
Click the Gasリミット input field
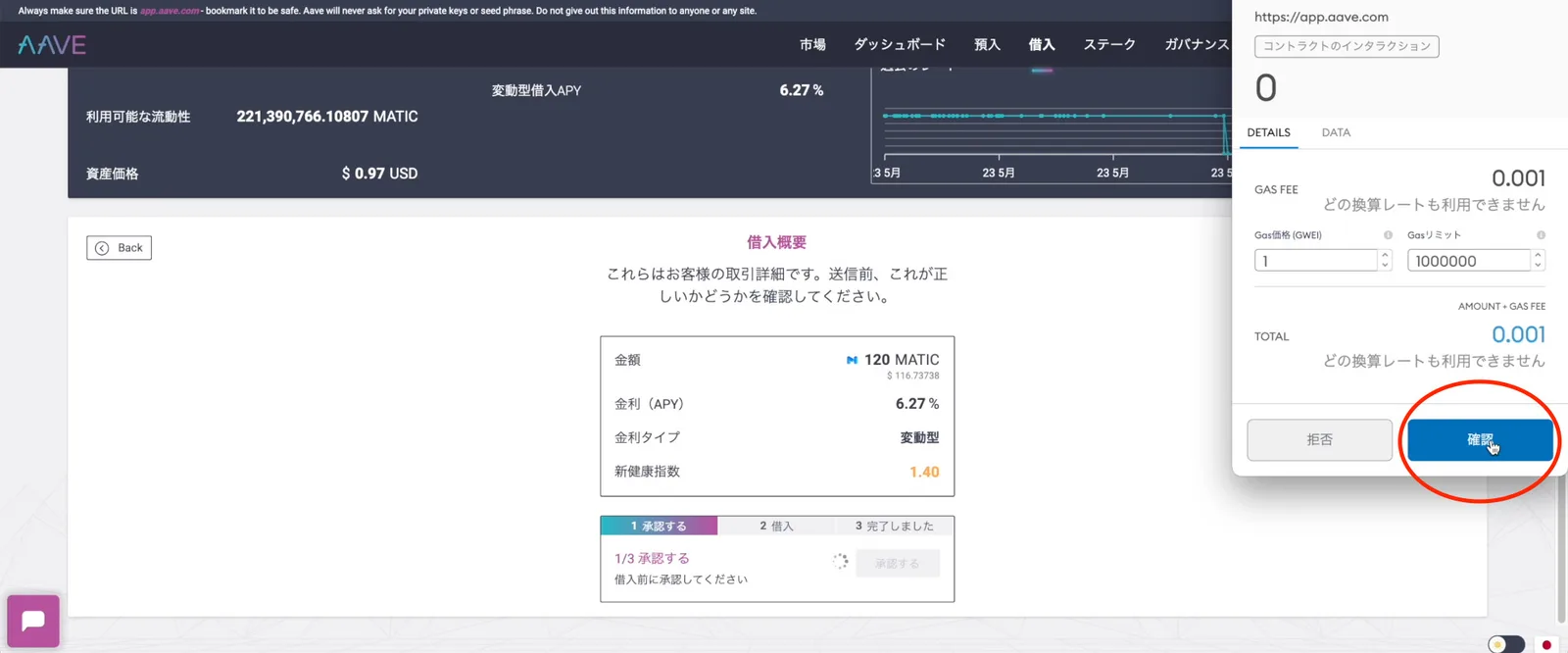pos(1469,261)
